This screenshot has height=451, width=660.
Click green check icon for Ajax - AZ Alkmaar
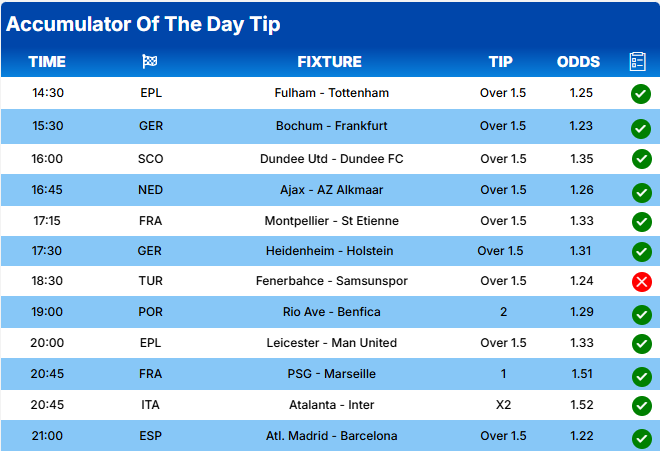coord(641,191)
